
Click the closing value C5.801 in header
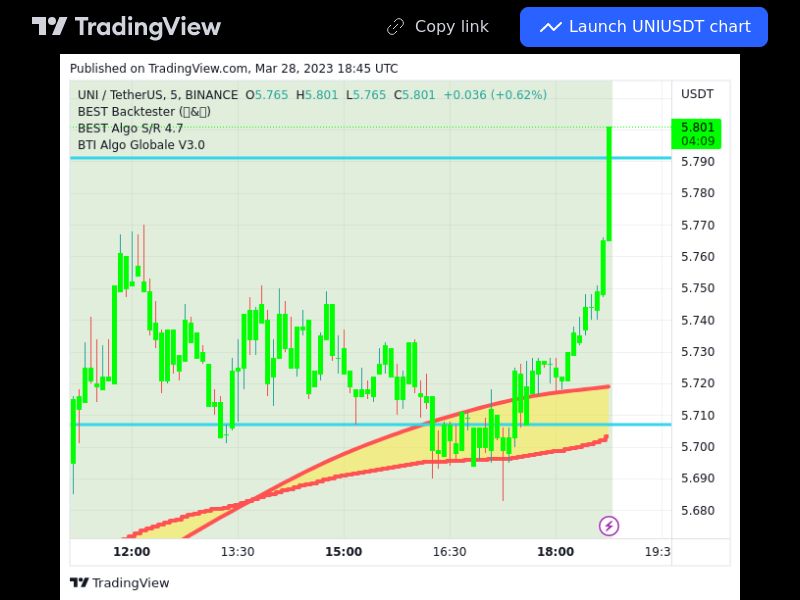tap(415, 95)
